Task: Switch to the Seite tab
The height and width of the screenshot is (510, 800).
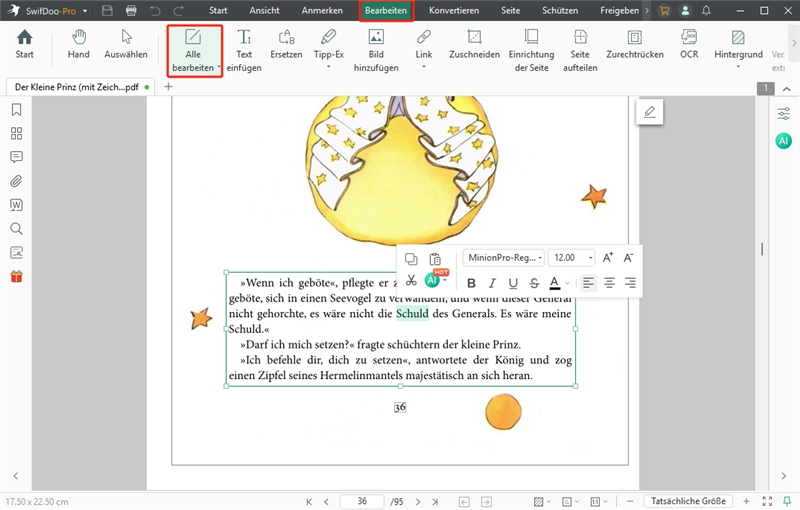Action: point(510,10)
